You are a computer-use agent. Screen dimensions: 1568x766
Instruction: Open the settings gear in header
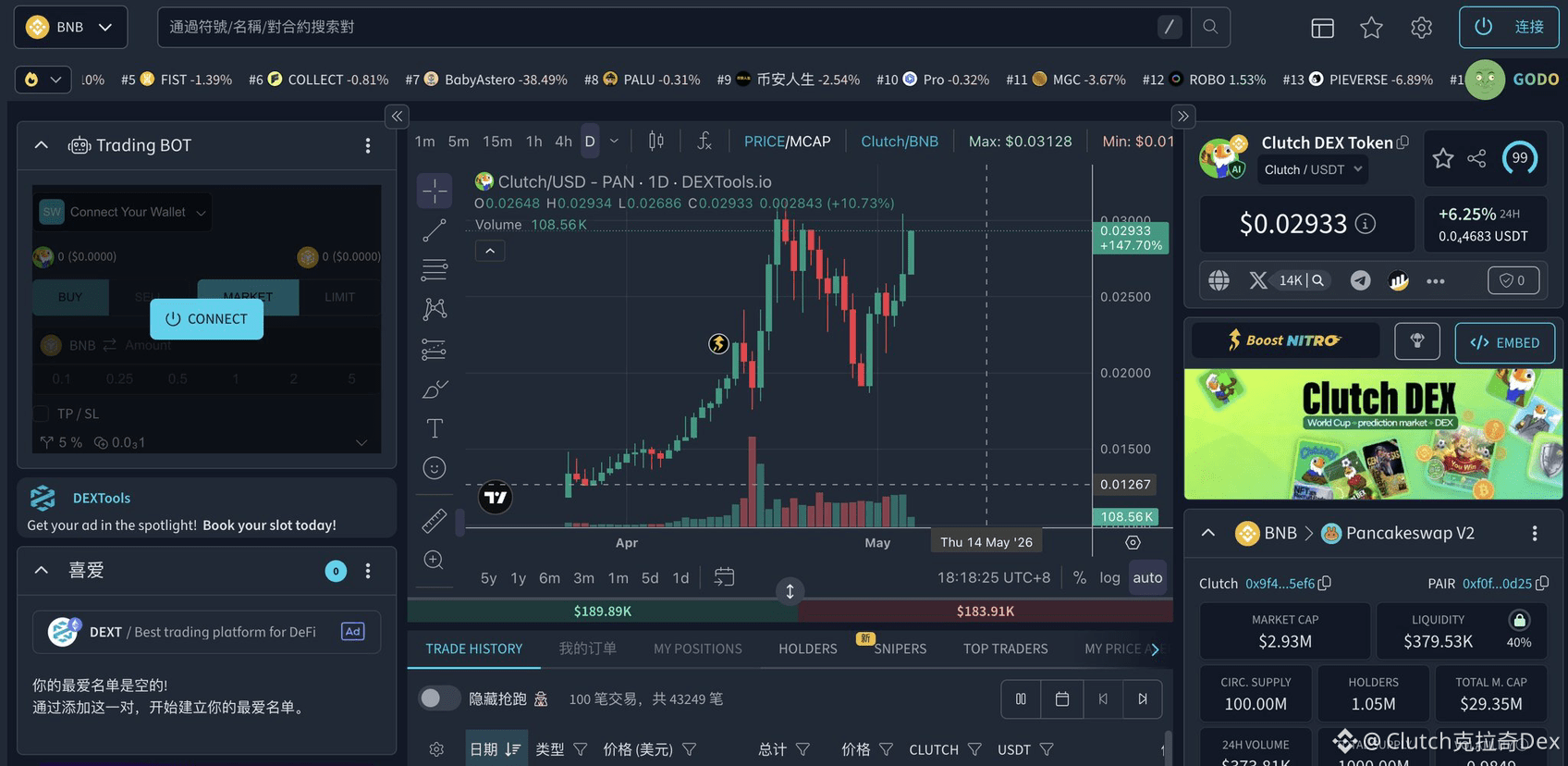(1422, 28)
